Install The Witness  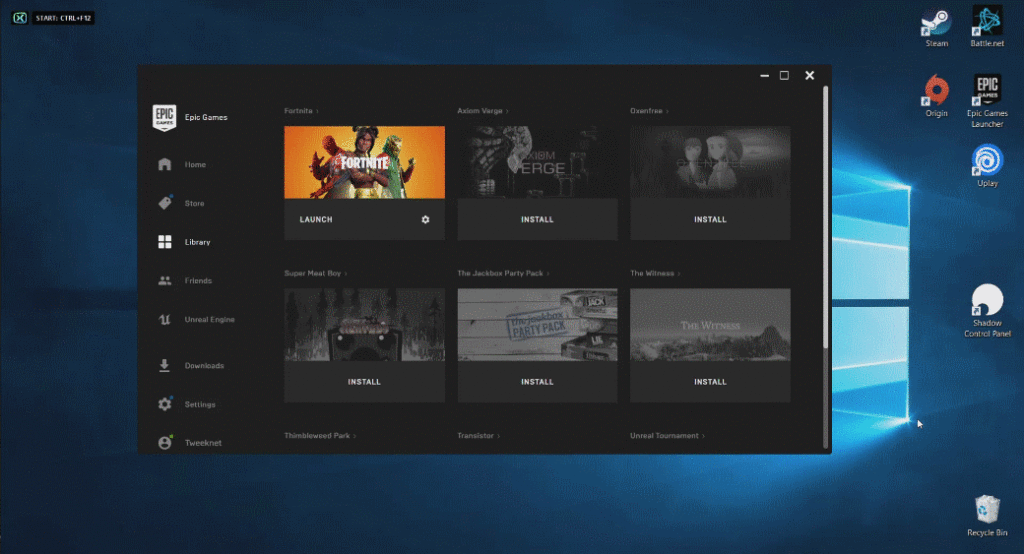(x=710, y=382)
